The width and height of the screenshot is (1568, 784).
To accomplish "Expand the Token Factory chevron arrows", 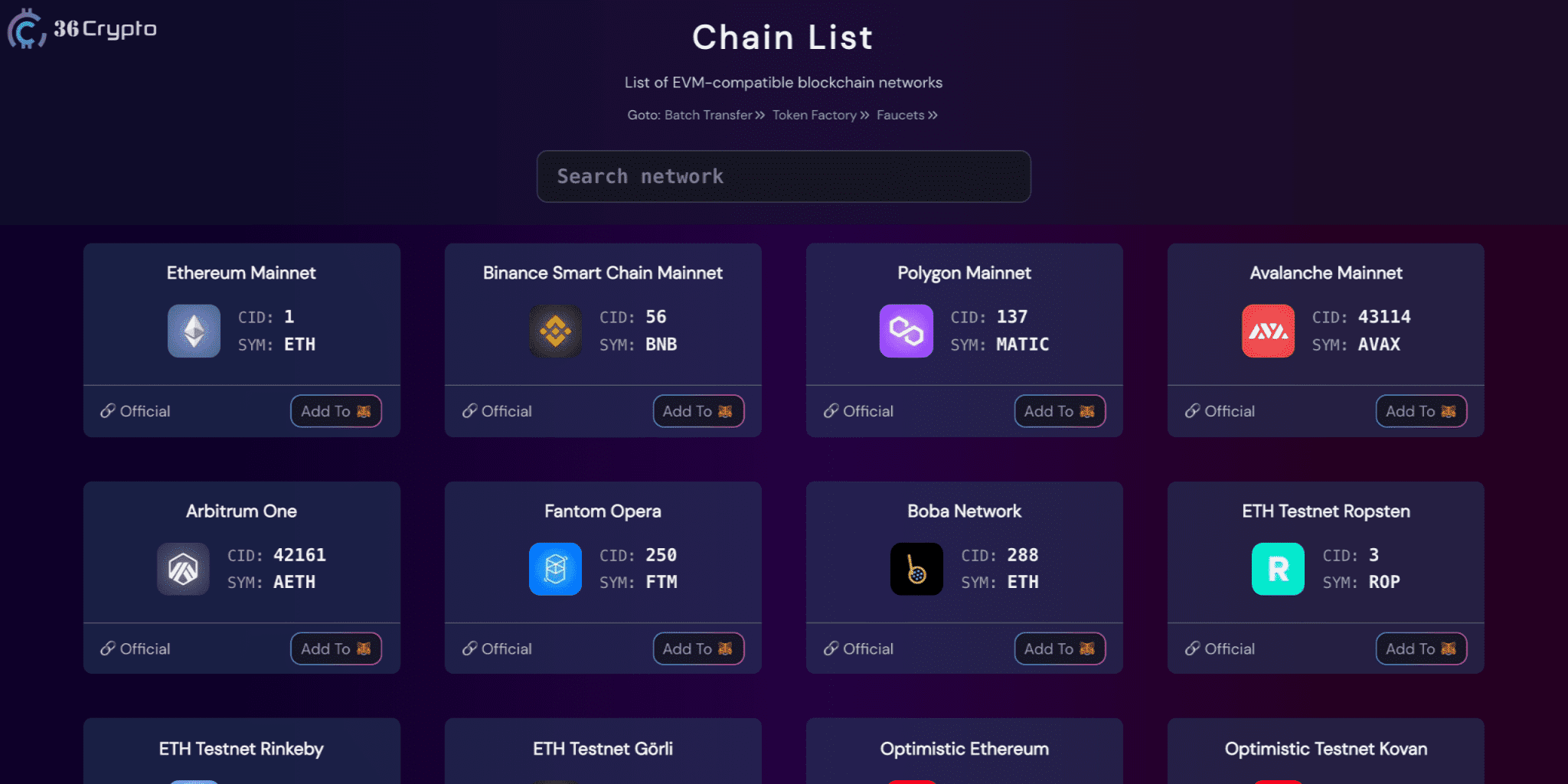I will click(x=864, y=115).
